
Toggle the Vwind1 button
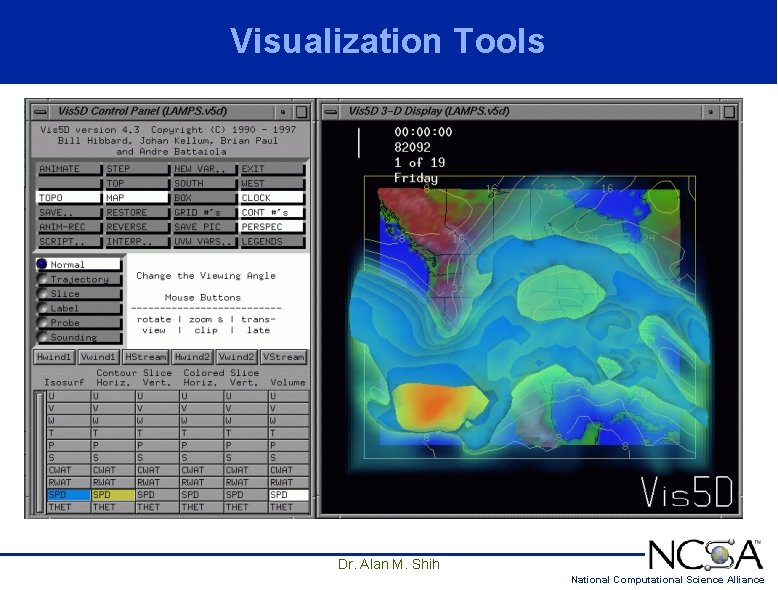click(x=98, y=357)
